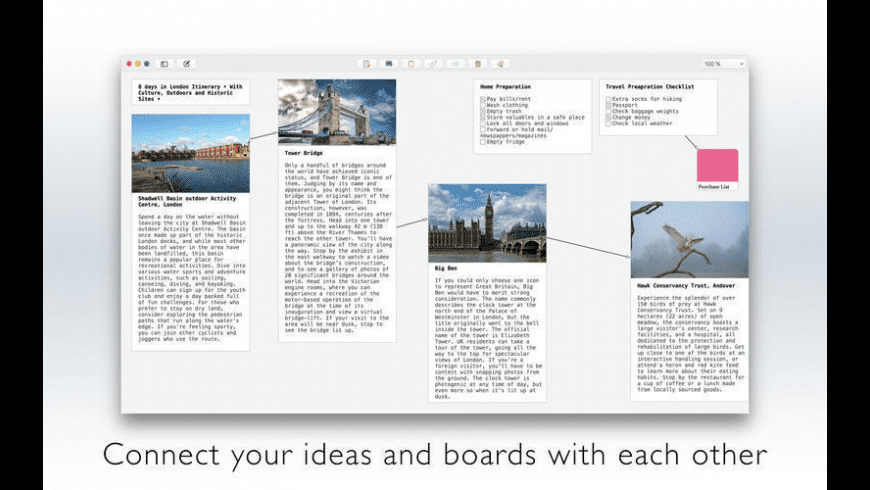The image size is (870, 490).
Task: Click the blue arrow toolbar icon
Action: click(x=456, y=64)
